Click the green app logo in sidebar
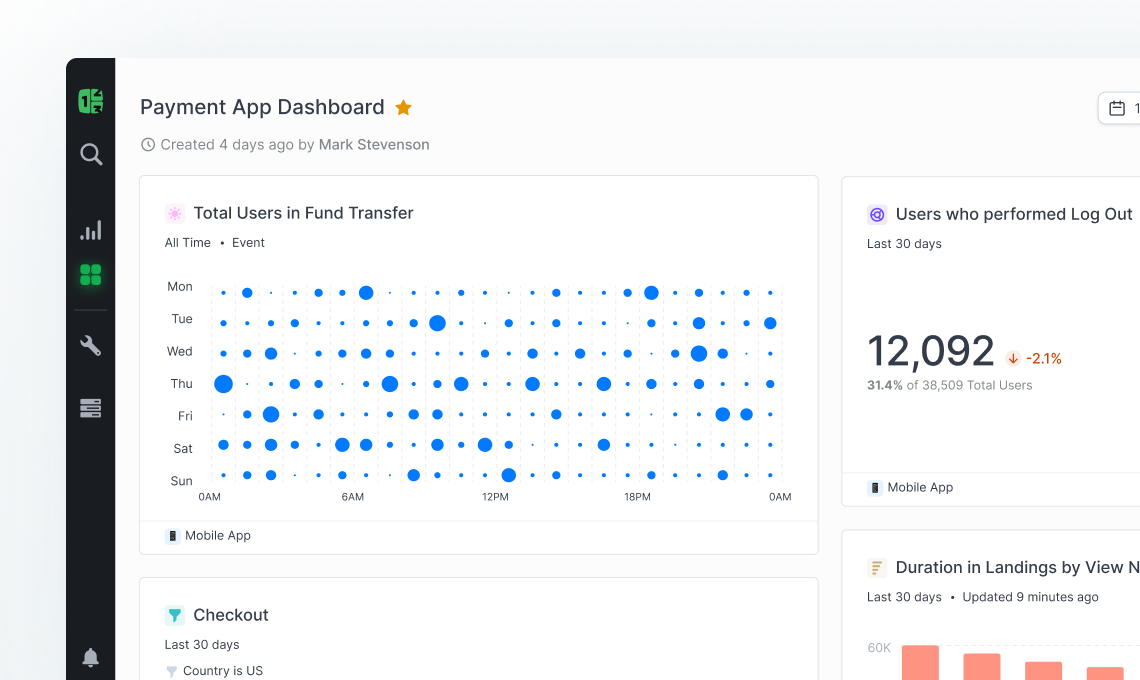 tap(91, 101)
